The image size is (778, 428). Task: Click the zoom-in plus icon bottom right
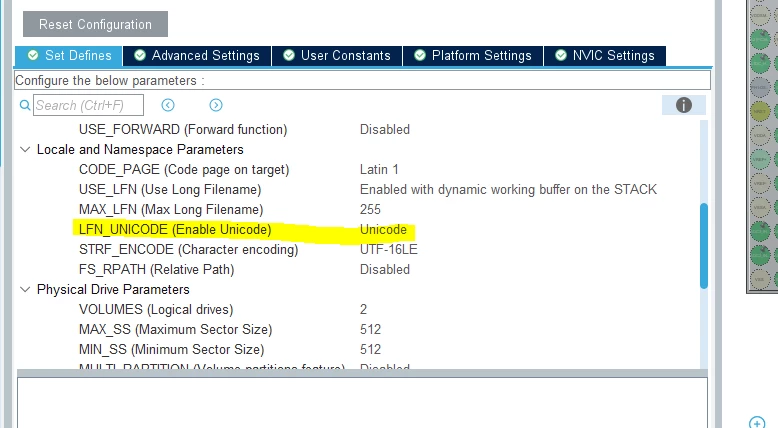pos(757,423)
